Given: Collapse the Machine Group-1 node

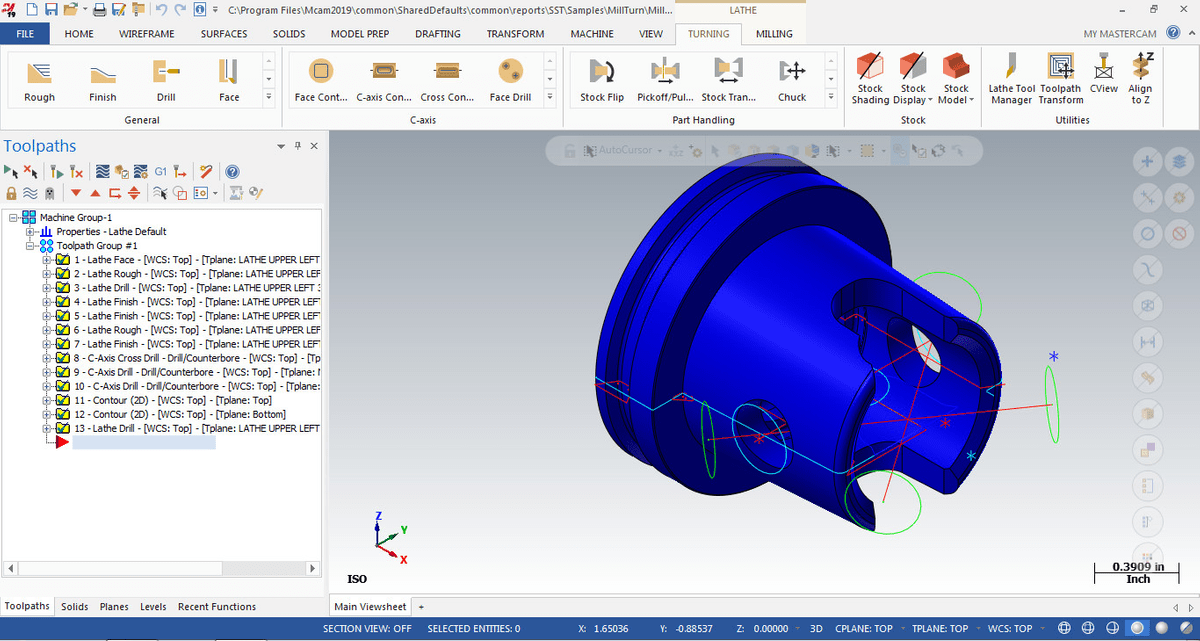Looking at the screenshot, I should click(x=13, y=218).
